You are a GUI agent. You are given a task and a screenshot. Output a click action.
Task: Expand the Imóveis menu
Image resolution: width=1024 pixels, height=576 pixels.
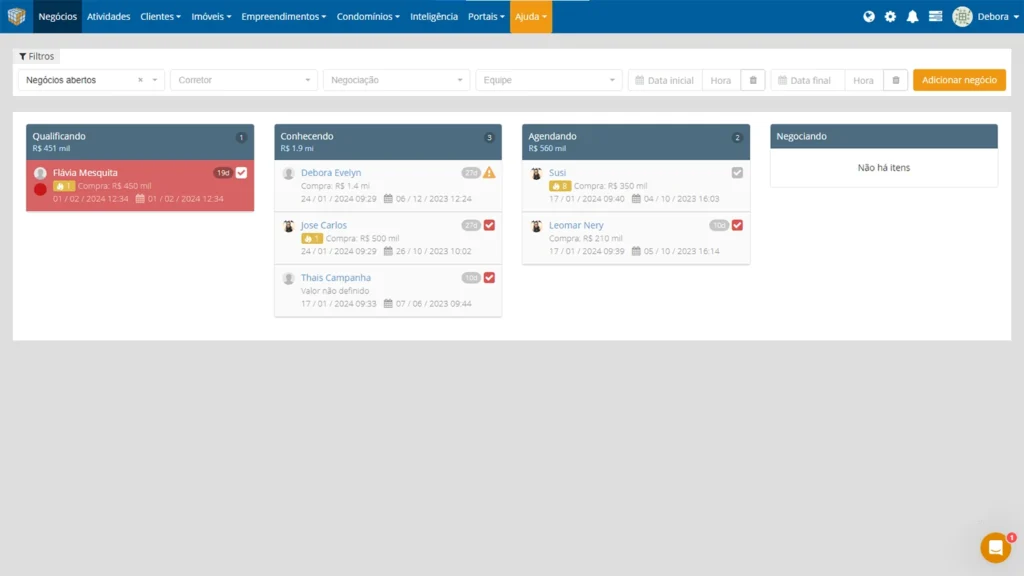pos(211,16)
